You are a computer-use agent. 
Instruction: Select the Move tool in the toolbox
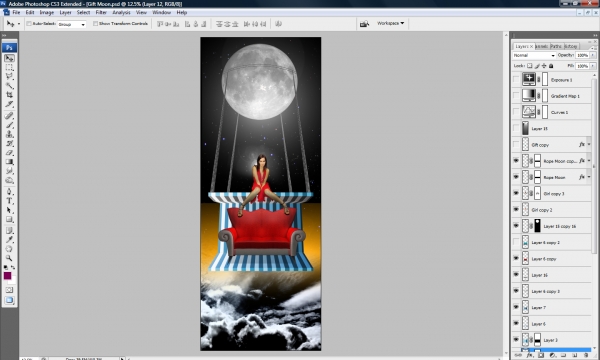tap(9, 58)
